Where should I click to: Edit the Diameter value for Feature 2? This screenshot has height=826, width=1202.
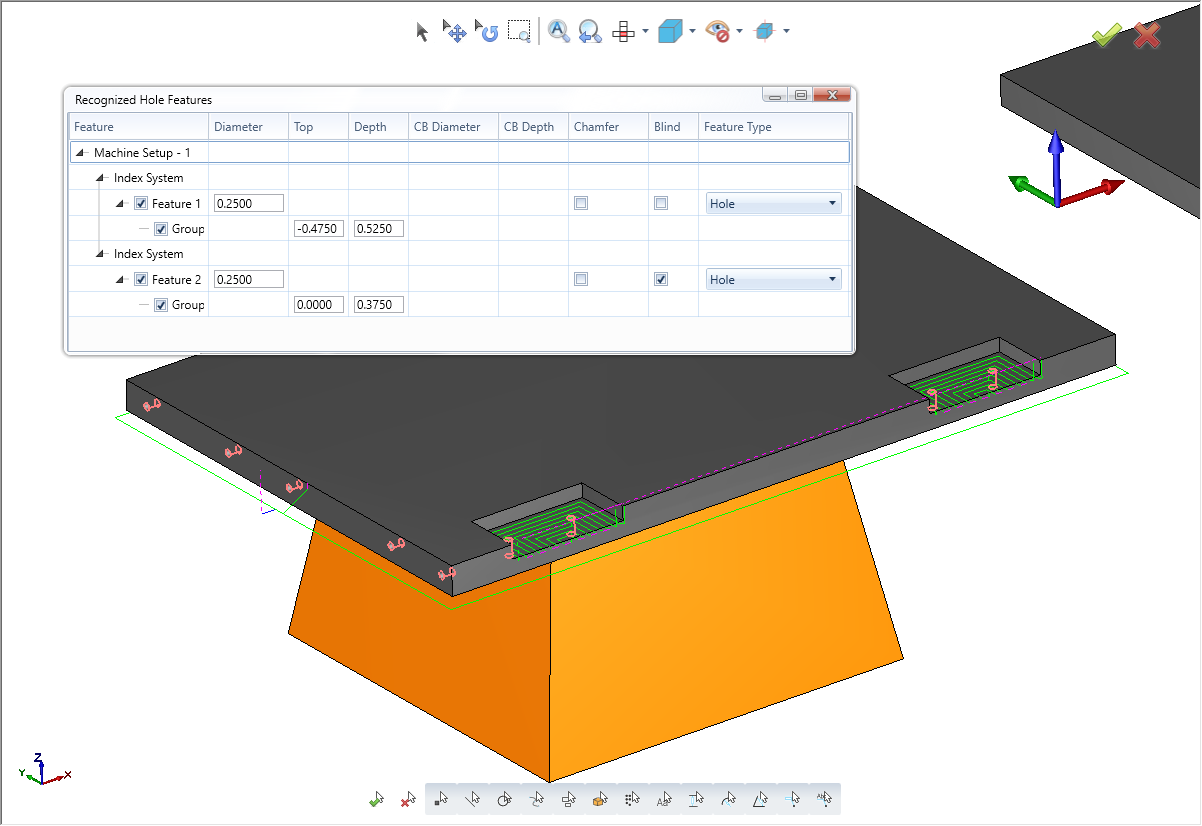click(248, 279)
